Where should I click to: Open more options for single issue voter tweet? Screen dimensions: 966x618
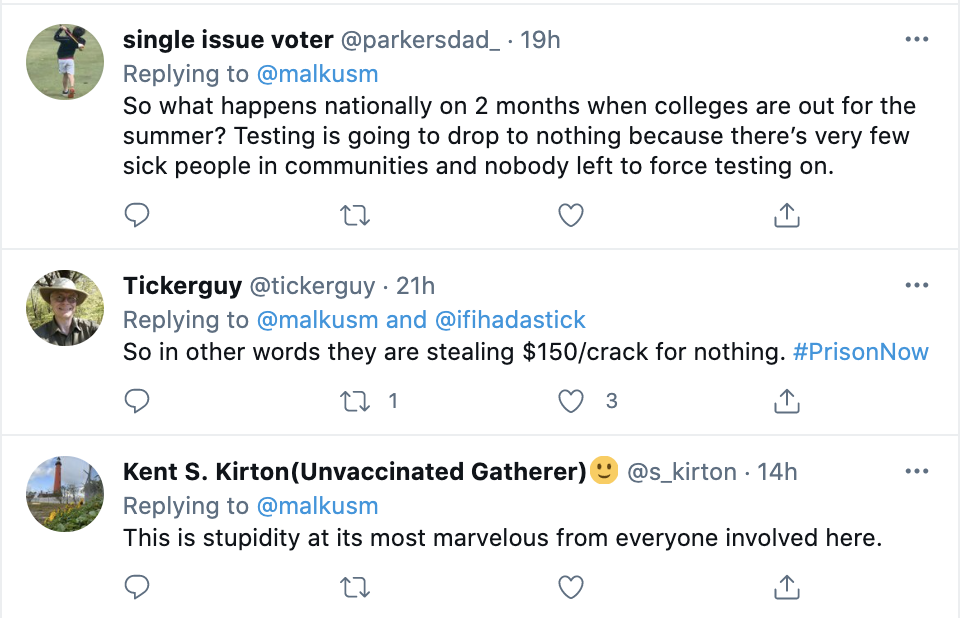pyautogui.click(x=916, y=40)
